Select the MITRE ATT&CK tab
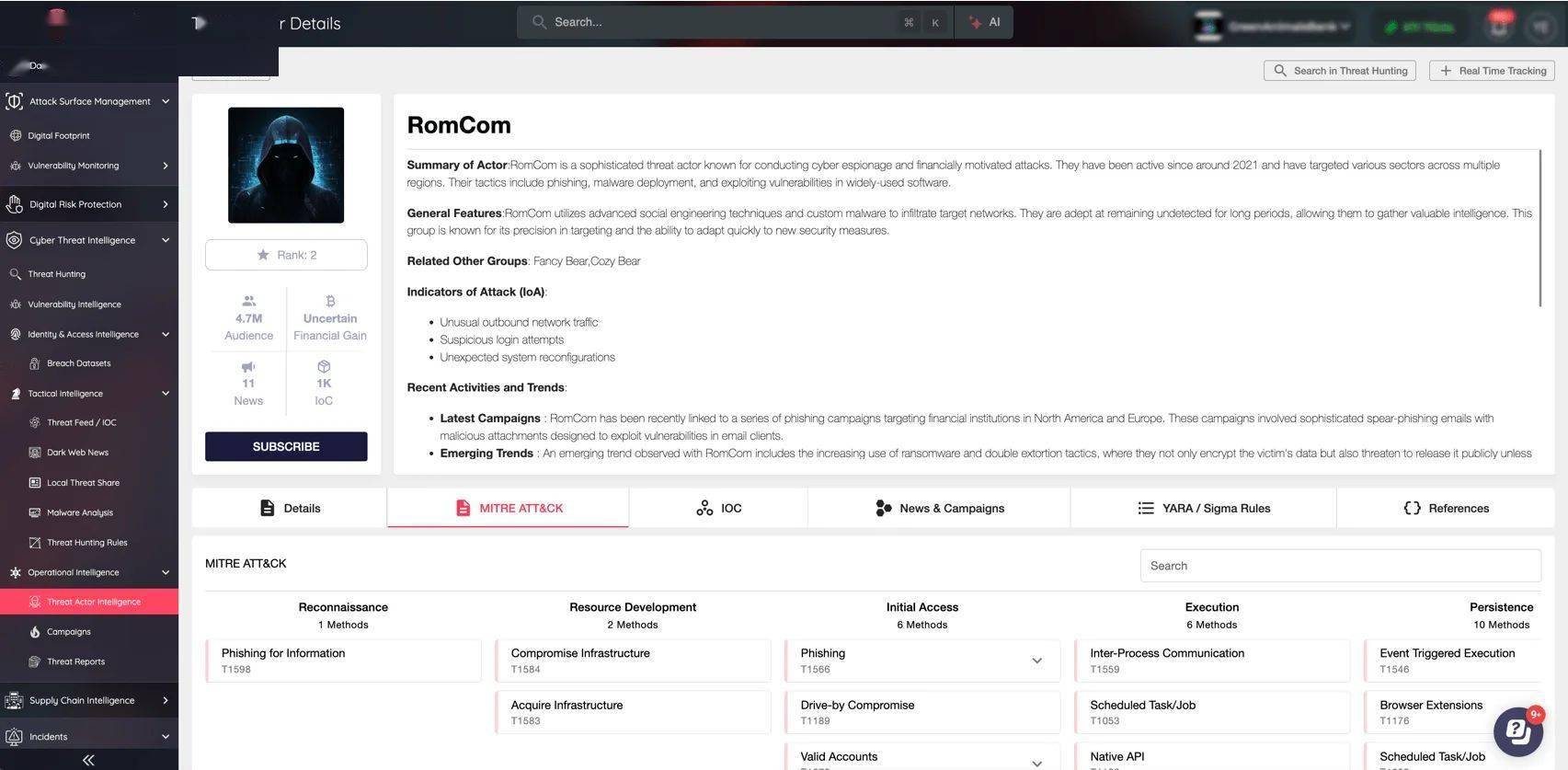 coord(509,508)
